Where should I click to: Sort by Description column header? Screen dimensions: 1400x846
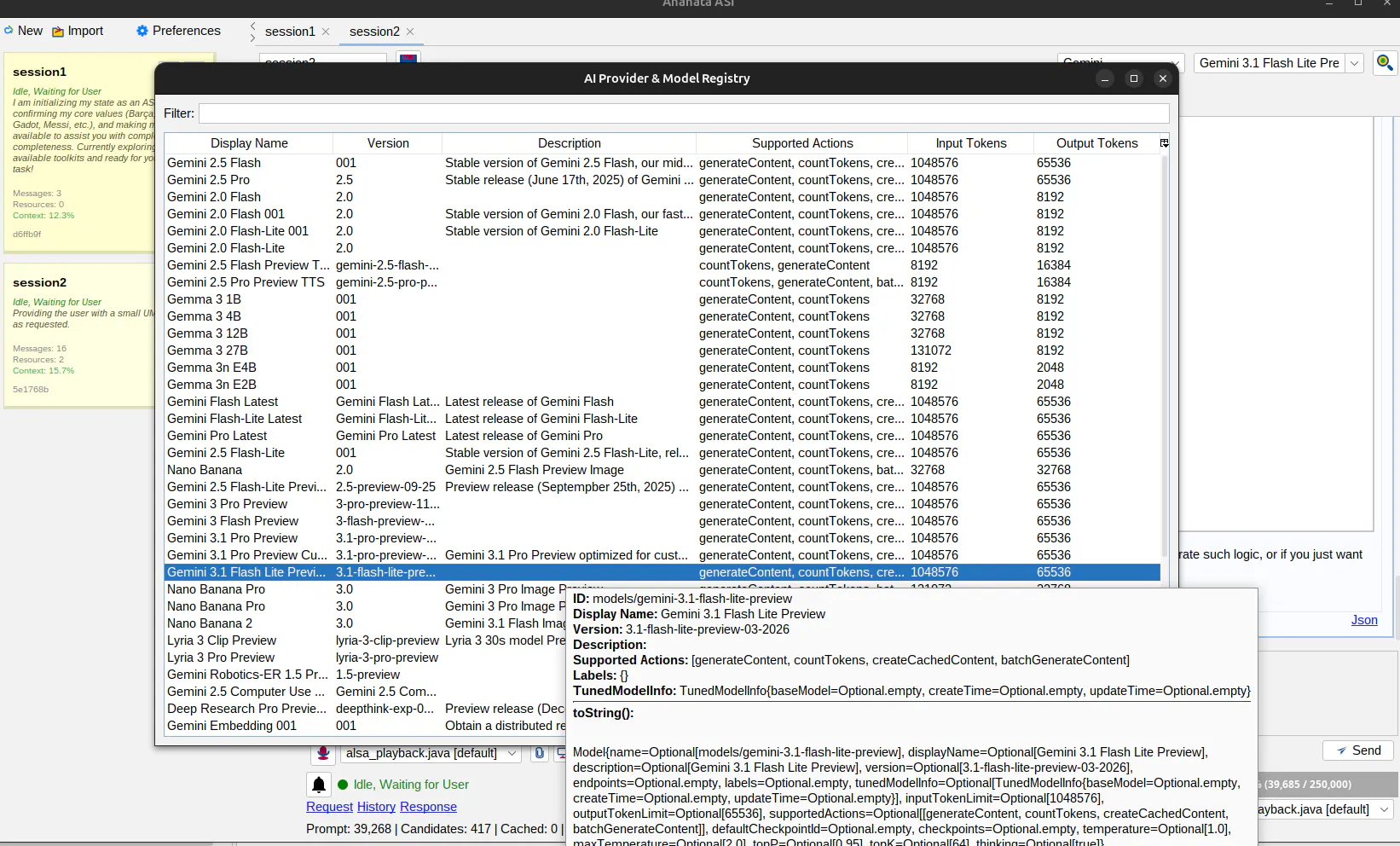(x=569, y=143)
